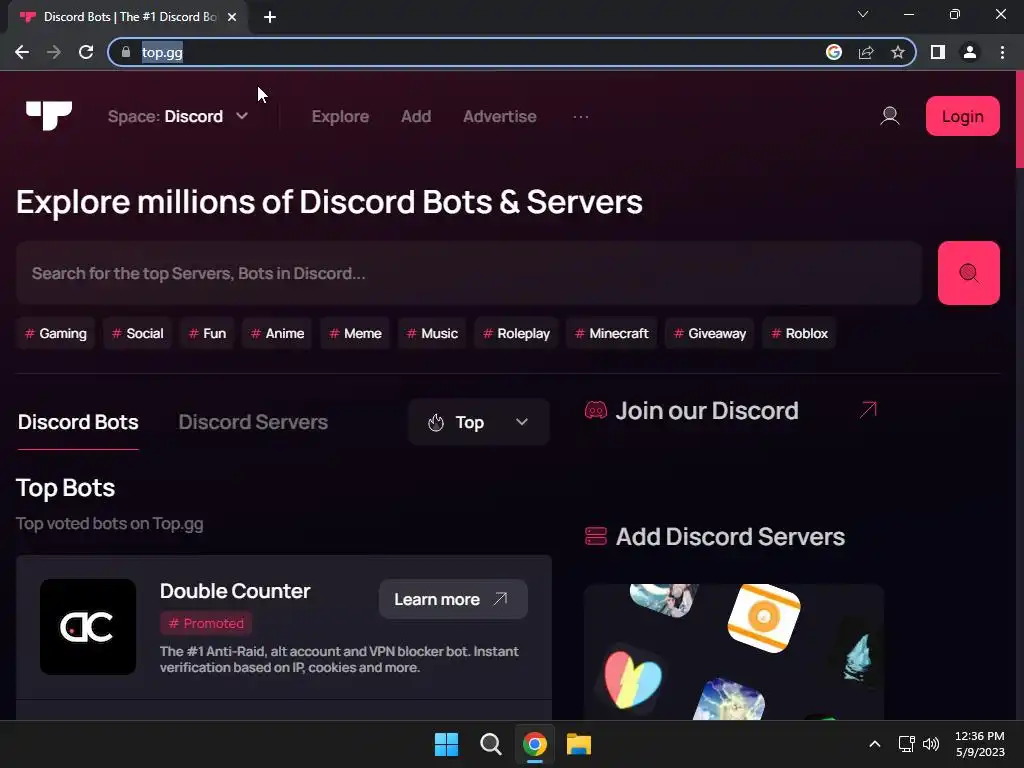
Task: Click the Double Counter bot logo
Action: coord(88,627)
